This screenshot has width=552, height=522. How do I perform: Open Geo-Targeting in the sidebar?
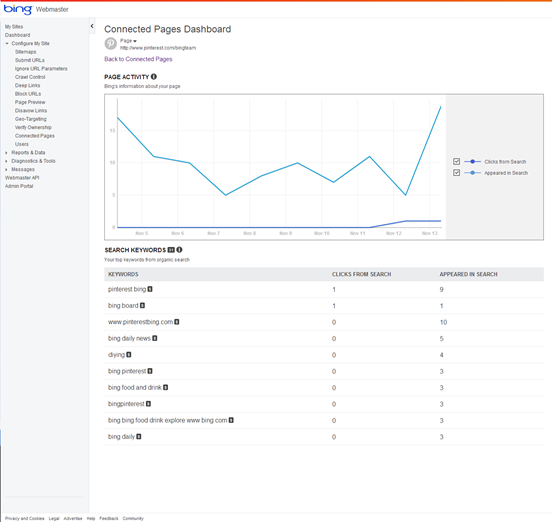[31, 119]
